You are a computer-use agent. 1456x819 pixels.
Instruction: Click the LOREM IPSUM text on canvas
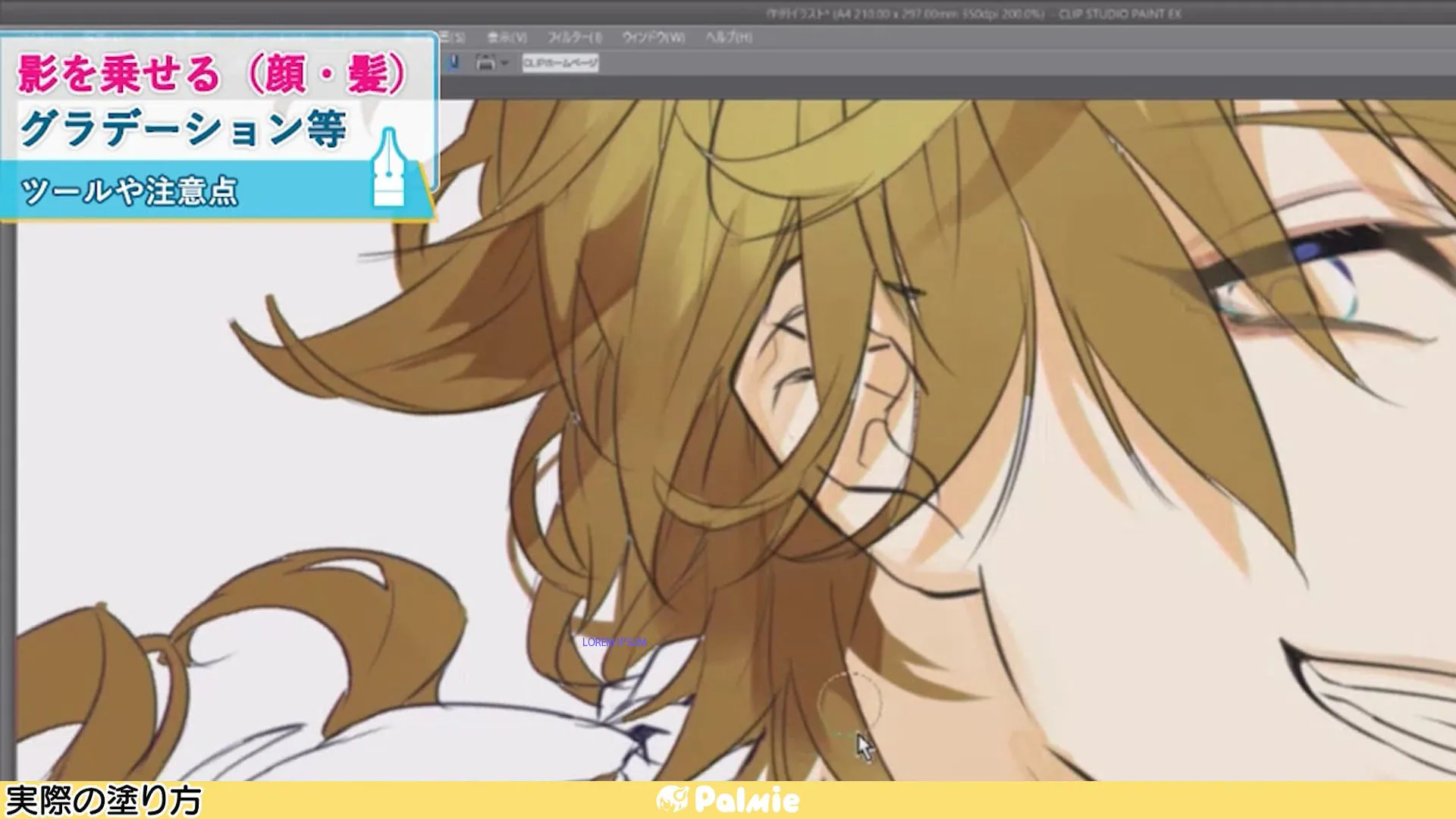pyautogui.click(x=613, y=642)
